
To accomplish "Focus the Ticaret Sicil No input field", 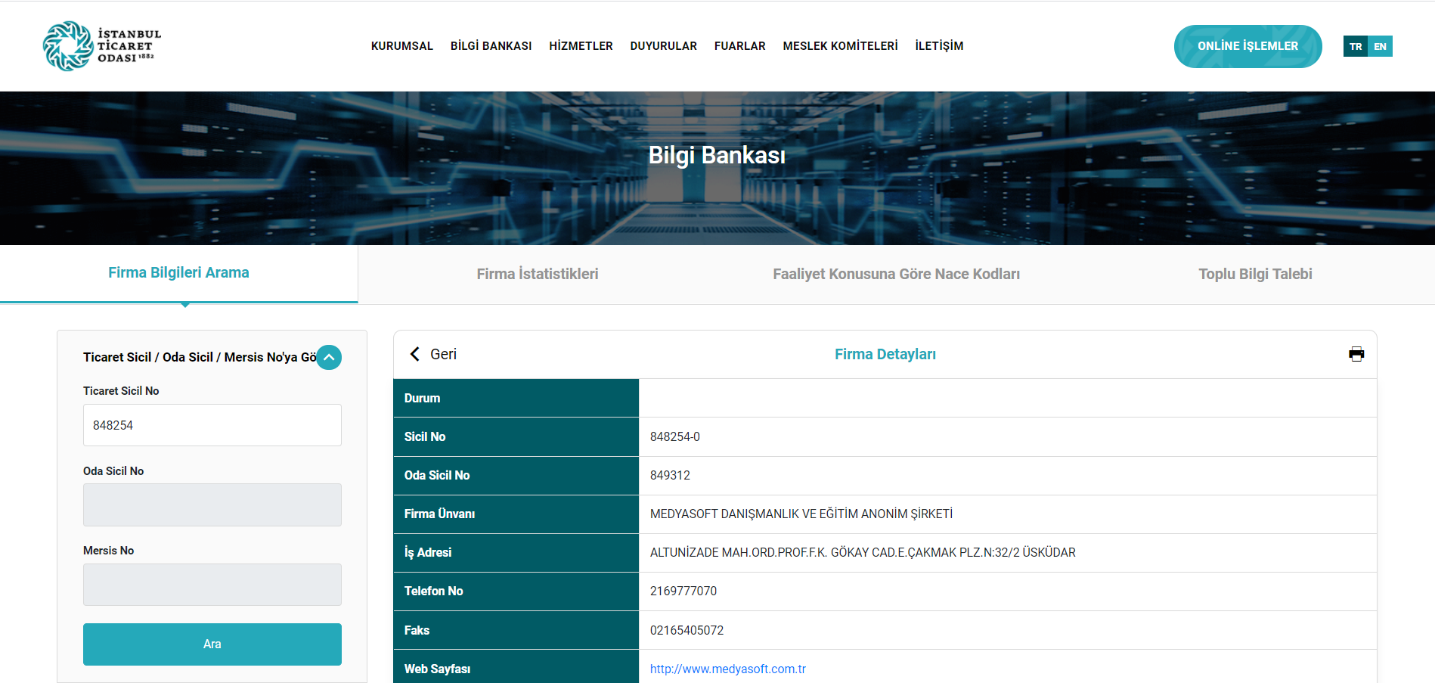I will (x=212, y=425).
